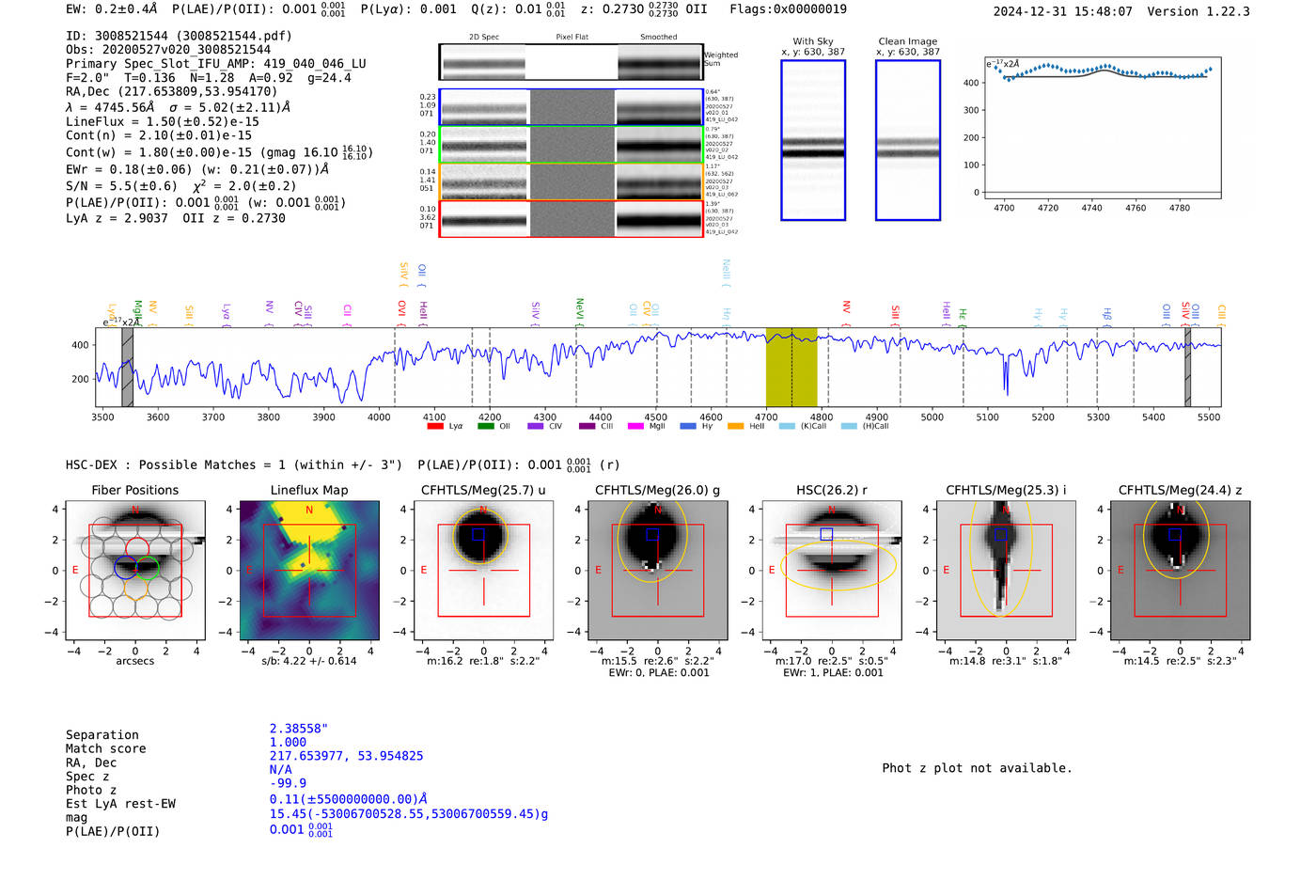Click the Match score value 1.000
This screenshot has width=1316, height=896.
pos(288,742)
